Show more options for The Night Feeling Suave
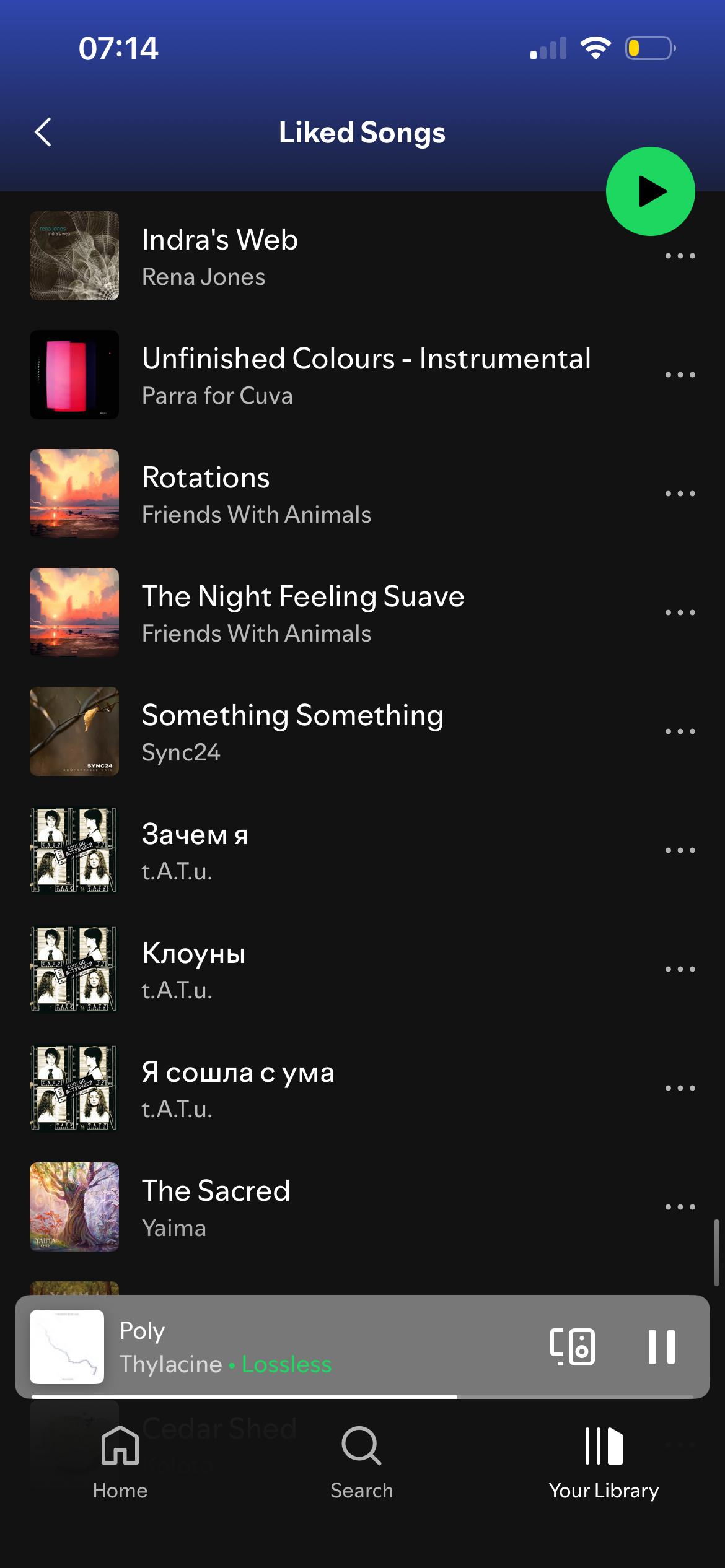This screenshot has height=1568, width=725. click(x=680, y=612)
